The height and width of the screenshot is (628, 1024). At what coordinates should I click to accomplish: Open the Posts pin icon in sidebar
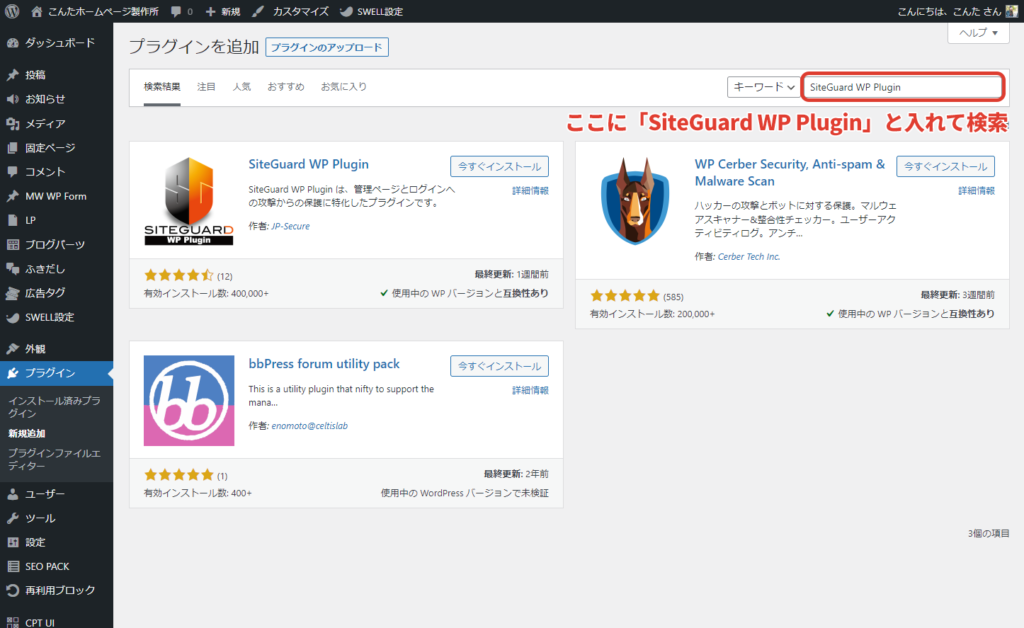click(x=12, y=75)
